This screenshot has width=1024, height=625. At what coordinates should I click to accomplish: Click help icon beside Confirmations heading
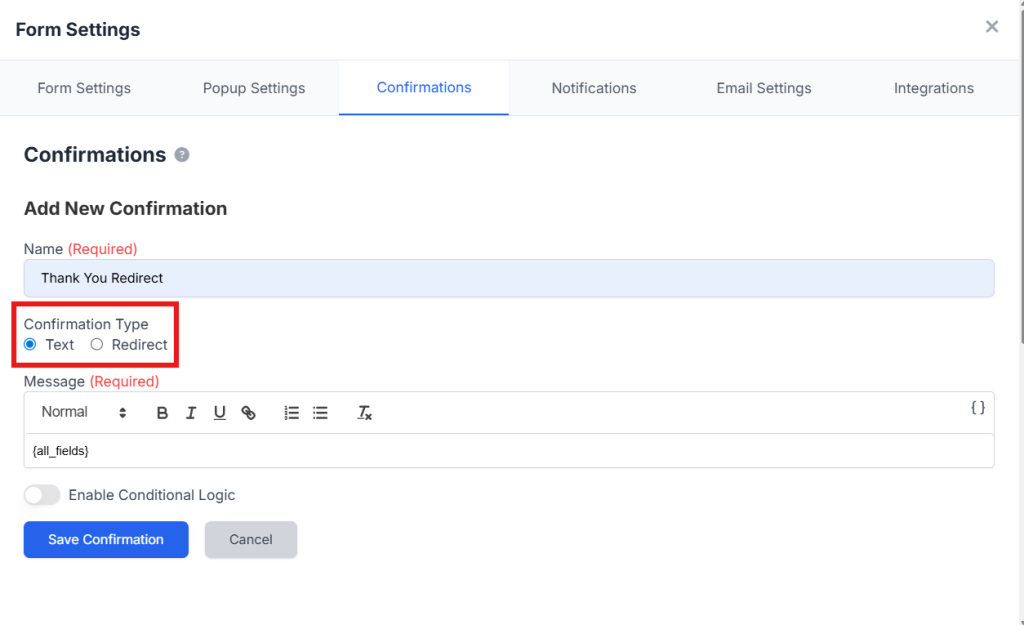[x=182, y=155]
